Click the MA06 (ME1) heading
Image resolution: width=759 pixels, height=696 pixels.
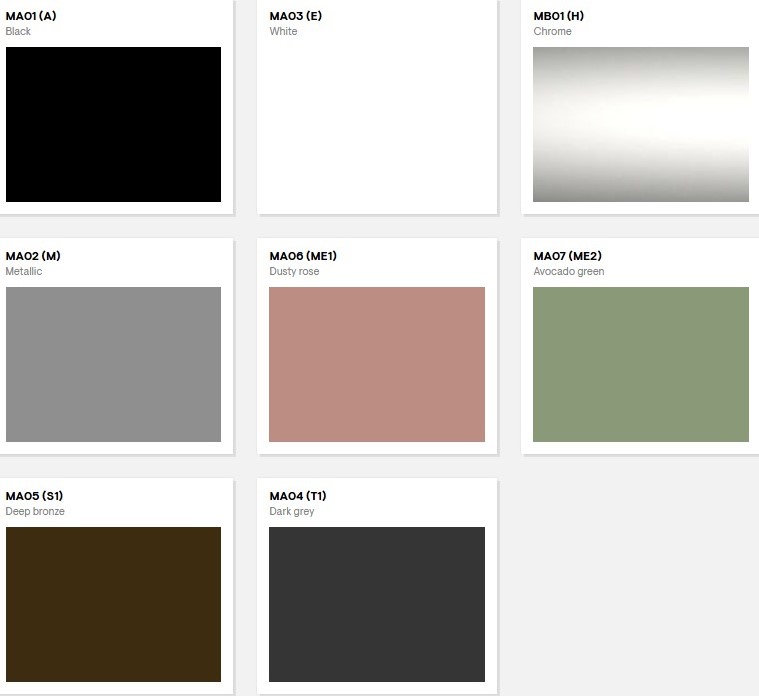303,256
